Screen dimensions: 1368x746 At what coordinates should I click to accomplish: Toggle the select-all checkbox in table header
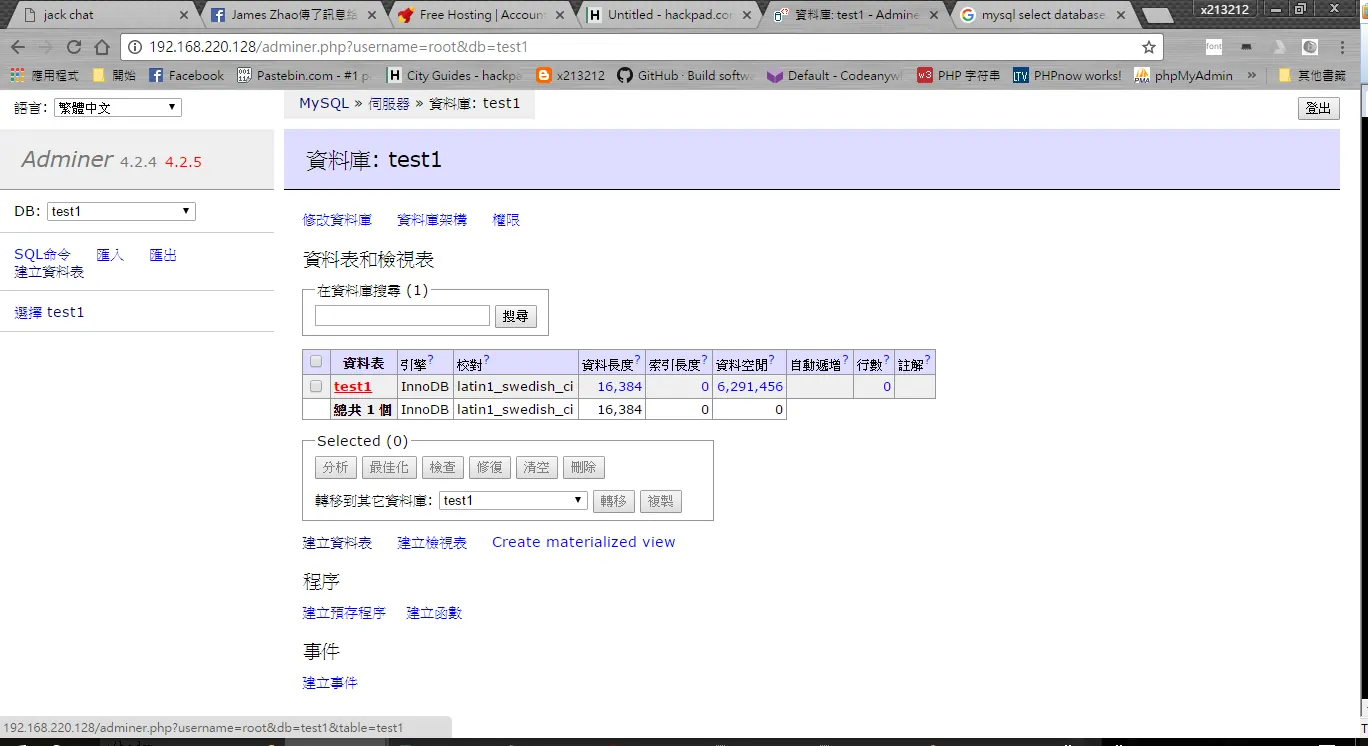coord(316,361)
